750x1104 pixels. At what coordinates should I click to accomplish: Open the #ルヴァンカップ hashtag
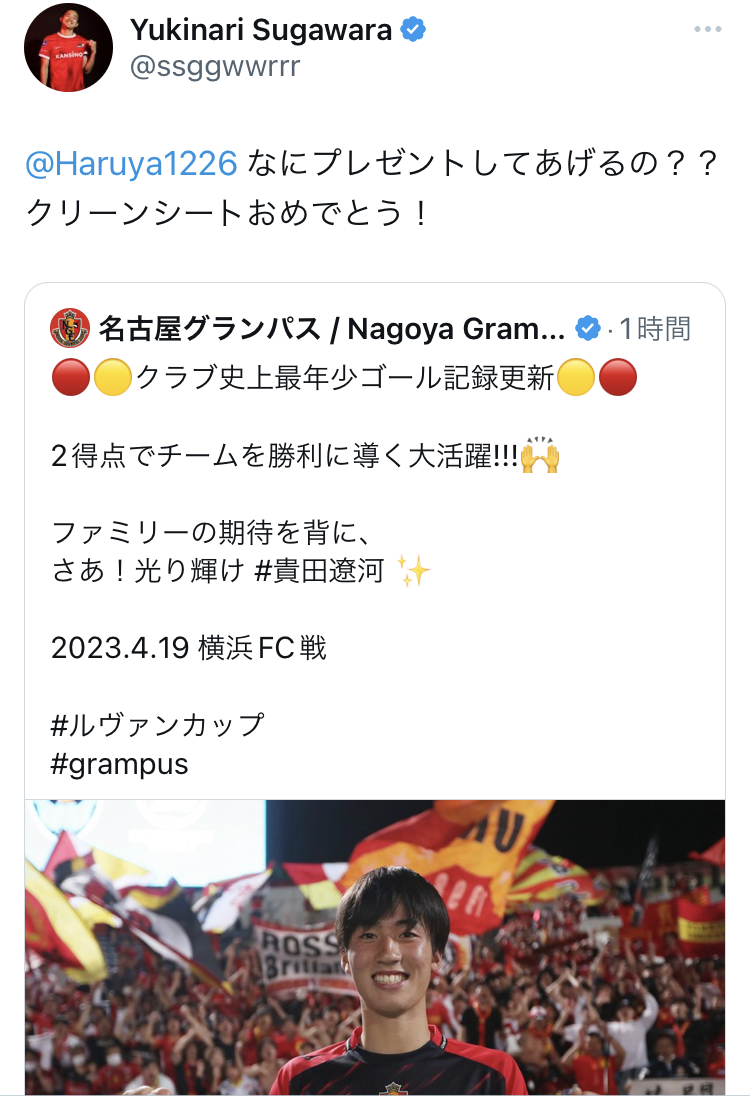[x=158, y=725]
